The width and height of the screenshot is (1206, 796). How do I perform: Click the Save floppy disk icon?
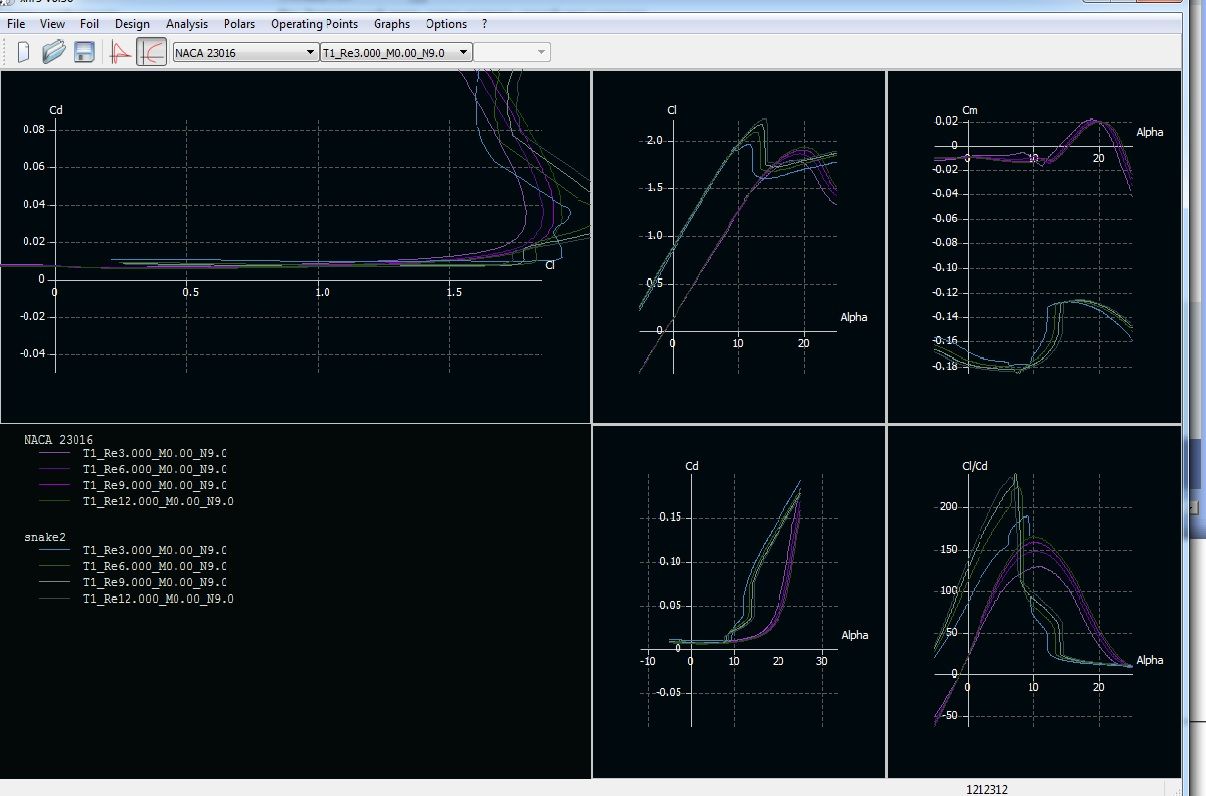tap(84, 52)
